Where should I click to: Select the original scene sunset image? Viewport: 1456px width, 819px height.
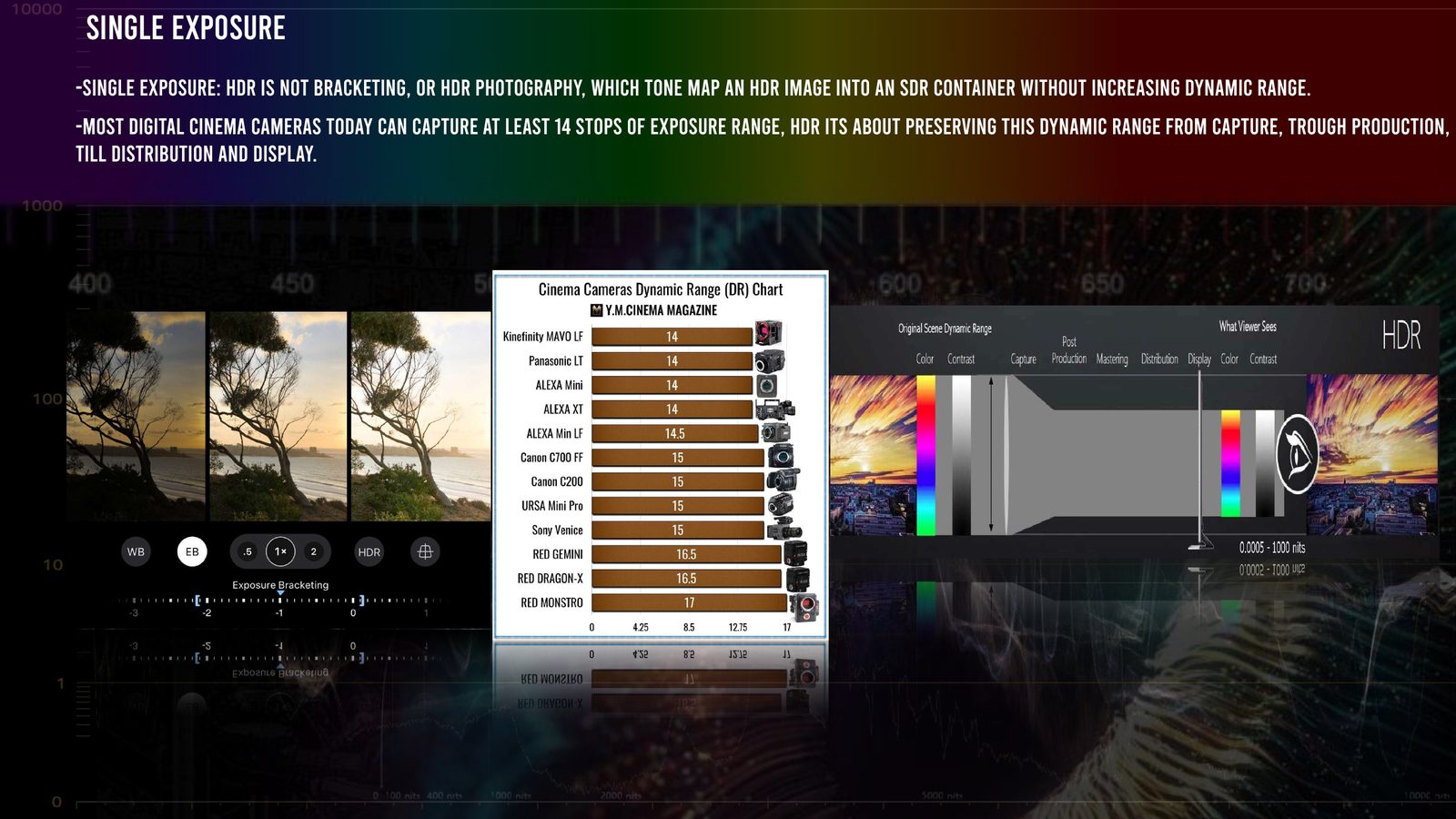click(873, 455)
